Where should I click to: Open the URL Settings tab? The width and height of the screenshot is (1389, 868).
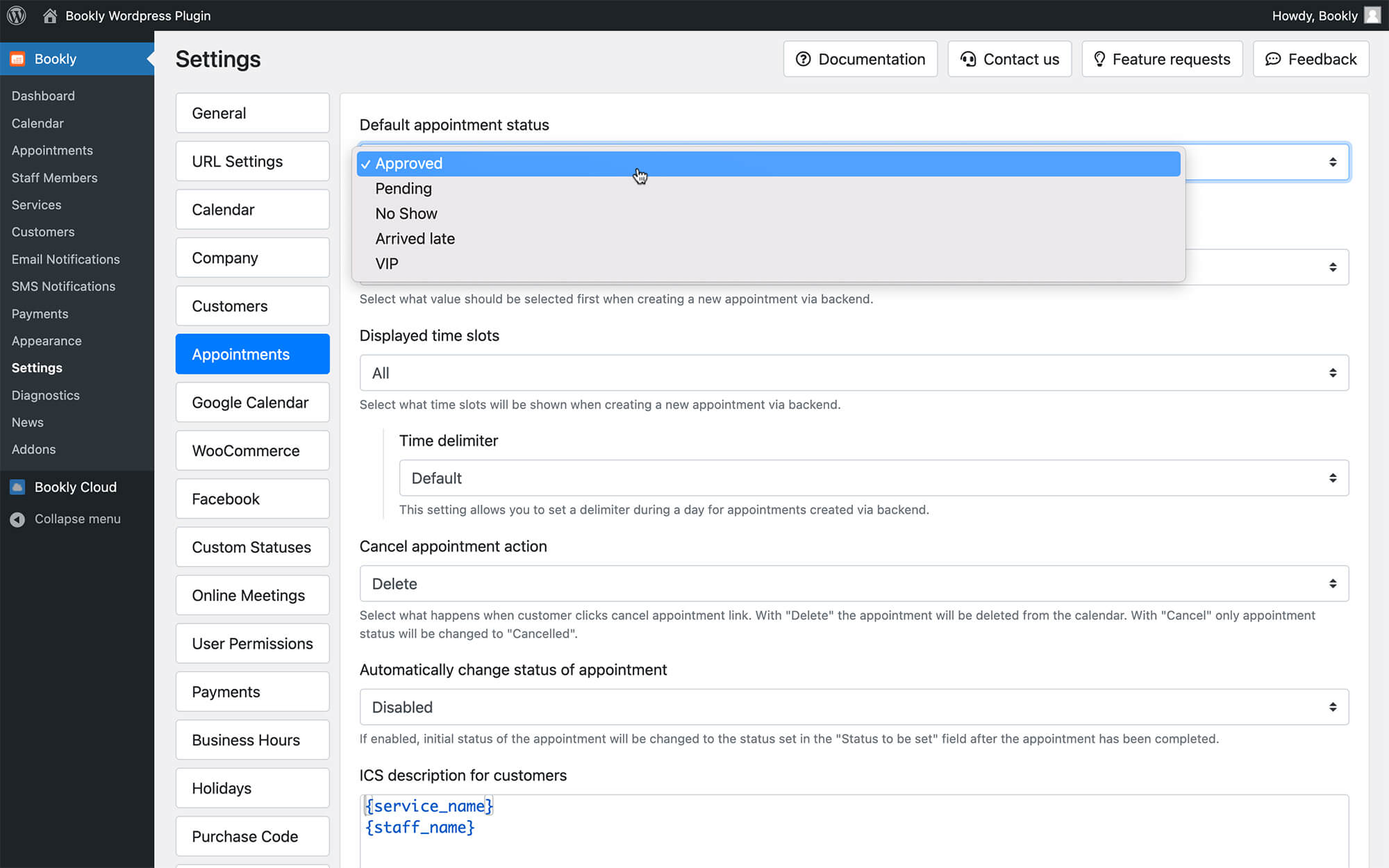pyautogui.click(x=252, y=161)
